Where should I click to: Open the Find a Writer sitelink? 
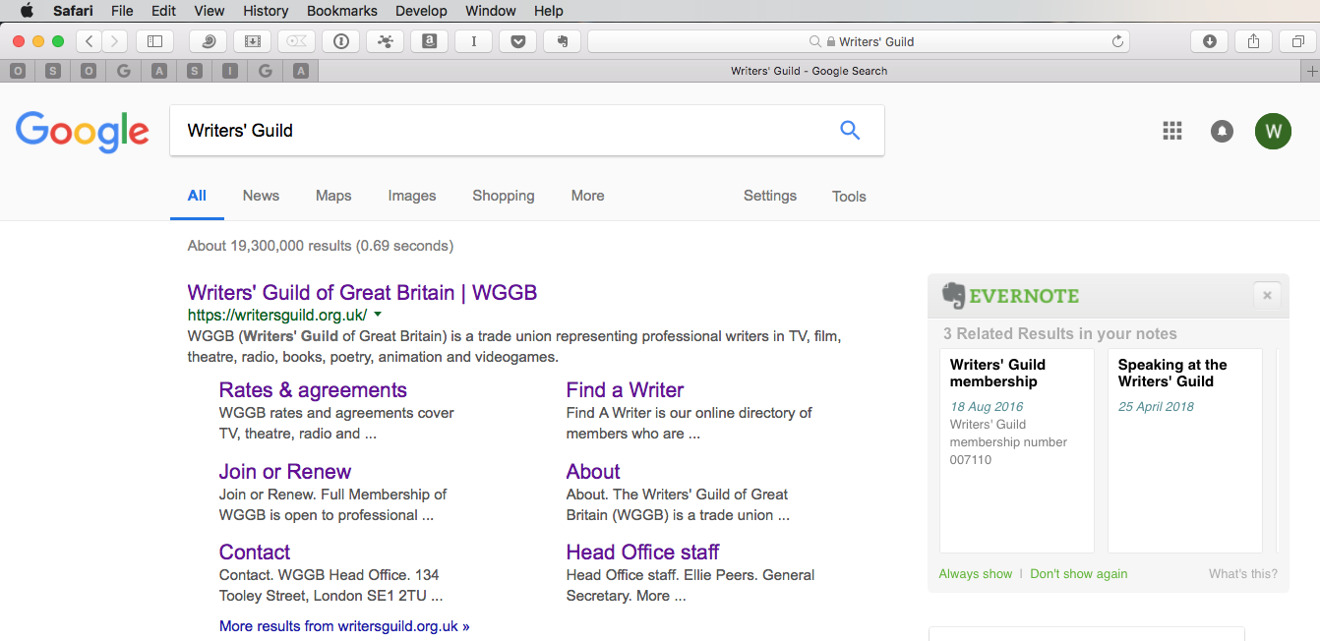pyautogui.click(x=625, y=390)
